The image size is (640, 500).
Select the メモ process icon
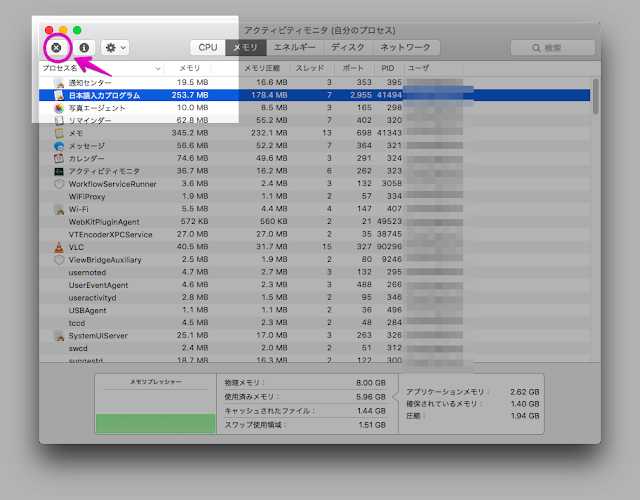[59, 133]
